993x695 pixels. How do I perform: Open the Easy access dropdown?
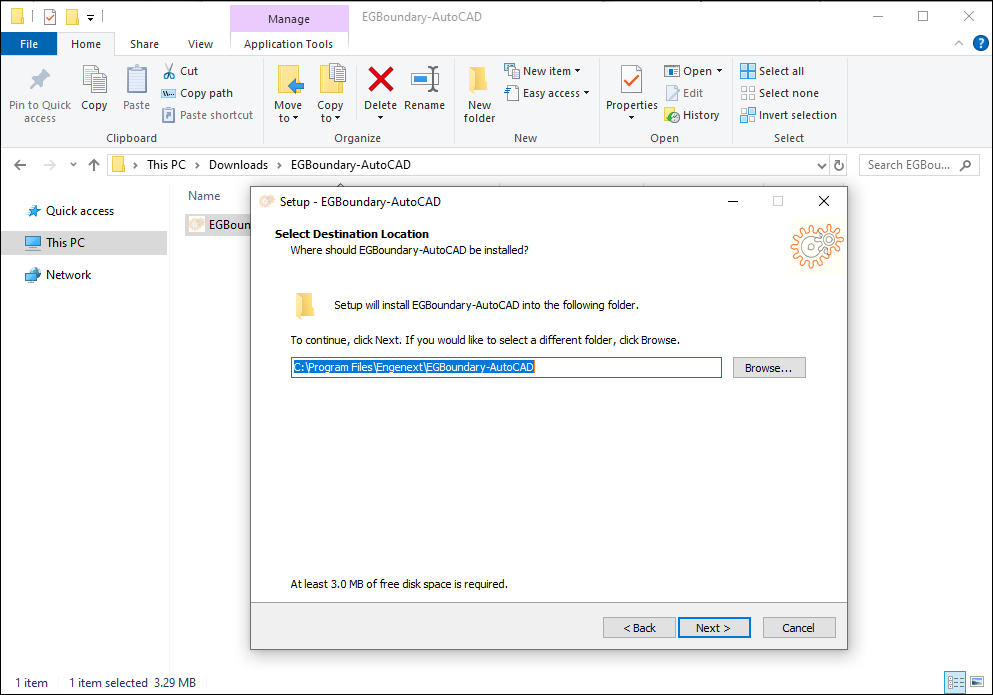[x=547, y=93]
